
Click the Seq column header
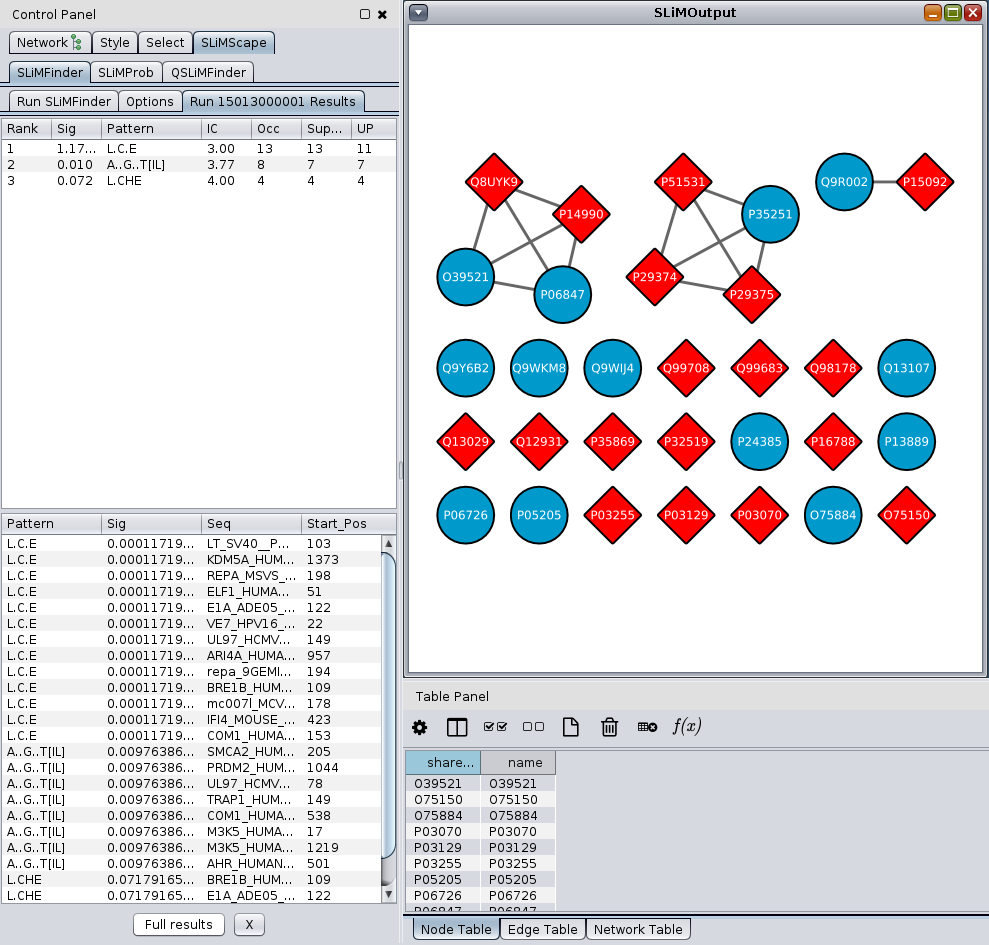click(x=251, y=524)
